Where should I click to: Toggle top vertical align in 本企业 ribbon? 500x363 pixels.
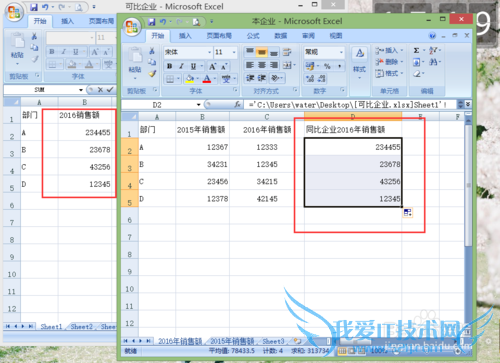250,52
